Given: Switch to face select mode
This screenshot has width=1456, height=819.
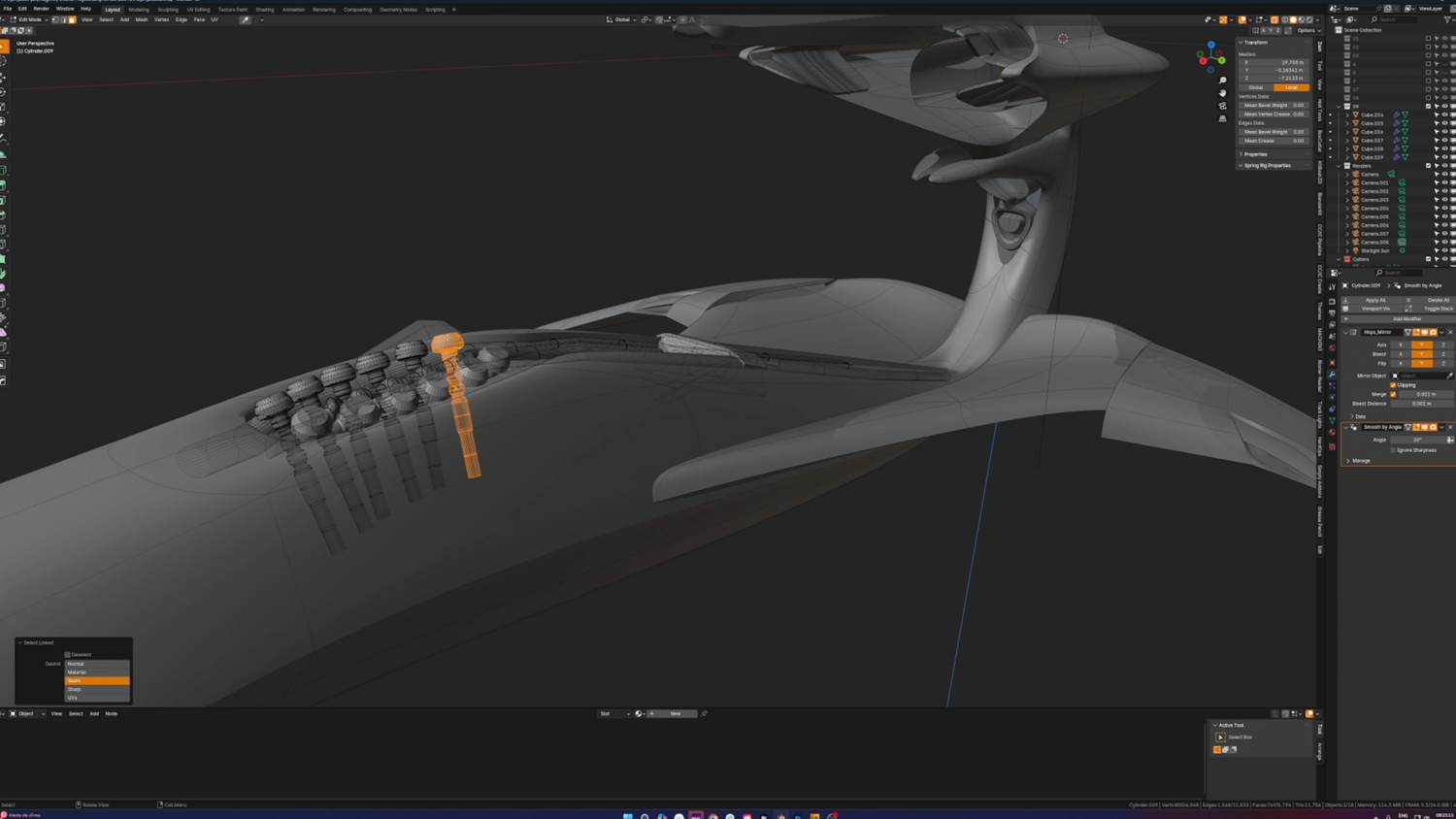Looking at the screenshot, I should [72, 19].
